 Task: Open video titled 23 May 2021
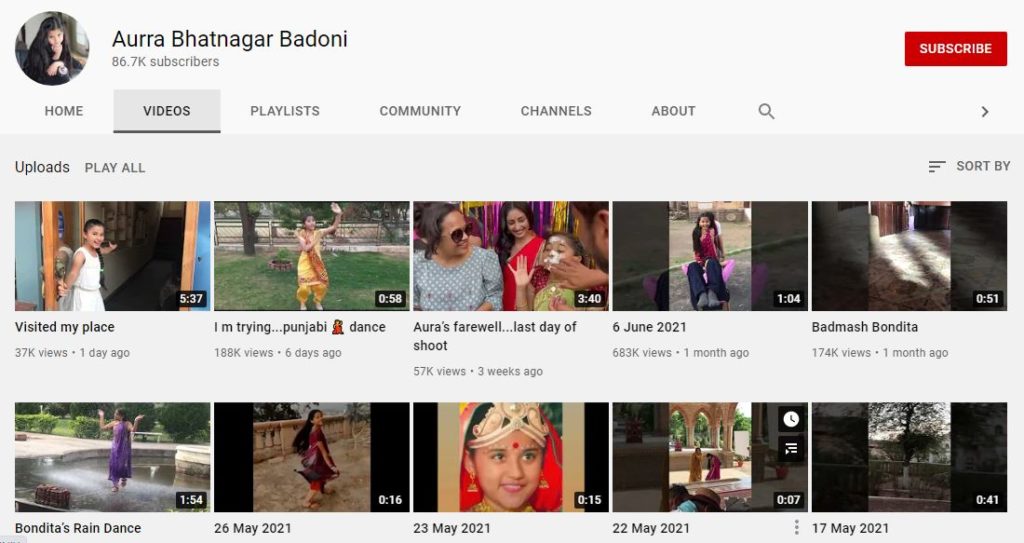click(452, 528)
